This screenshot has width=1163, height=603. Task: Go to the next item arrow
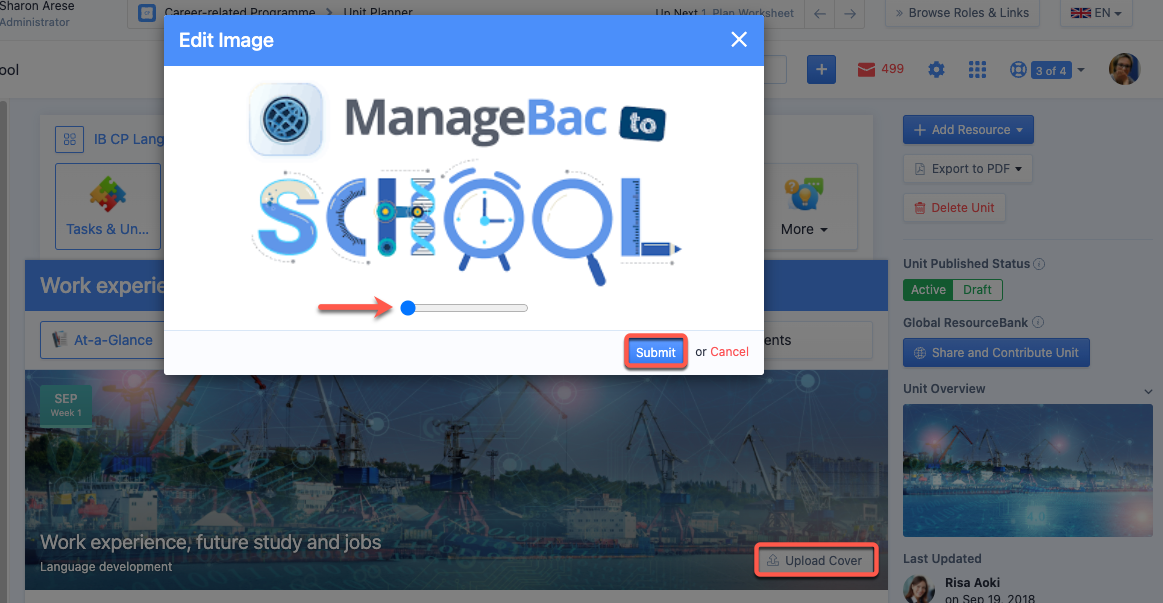pos(850,13)
